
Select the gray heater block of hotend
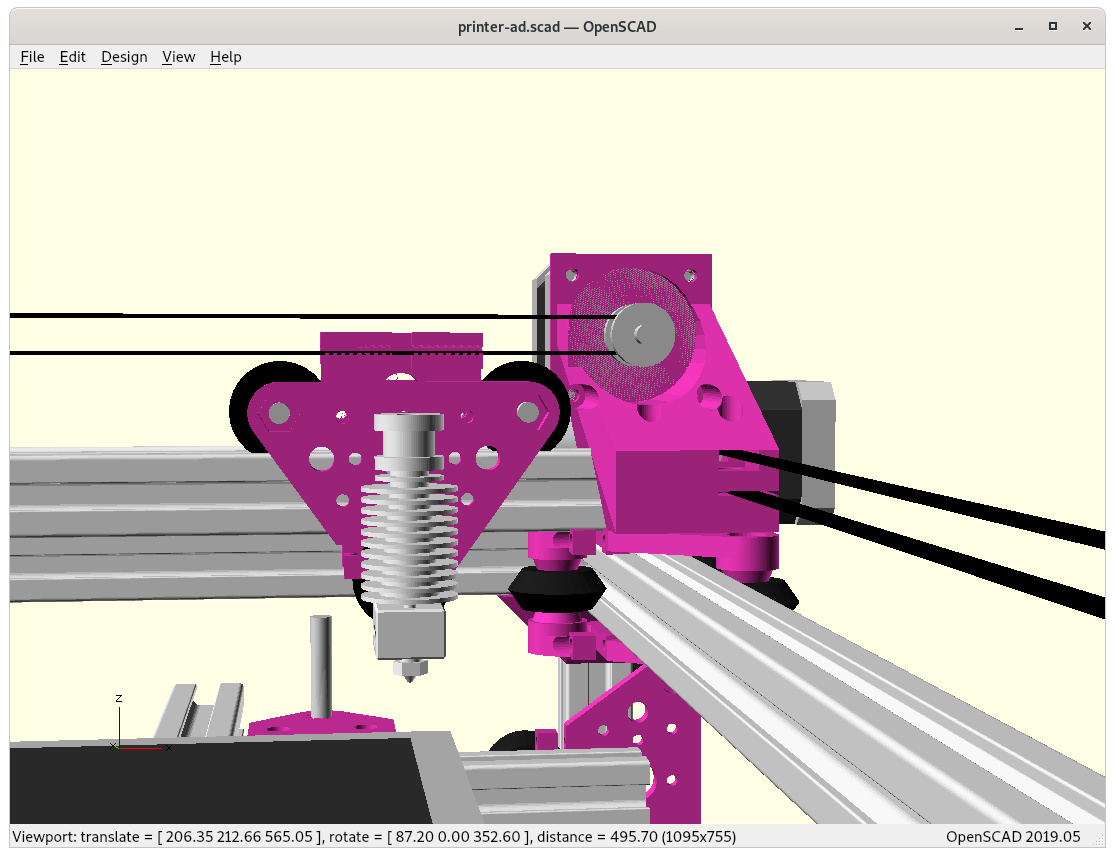pyautogui.click(x=409, y=632)
